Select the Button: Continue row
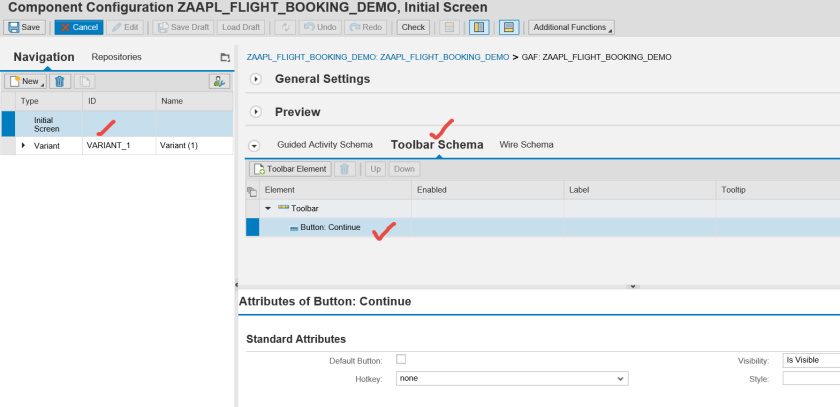The image size is (840, 407). coord(330,227)
